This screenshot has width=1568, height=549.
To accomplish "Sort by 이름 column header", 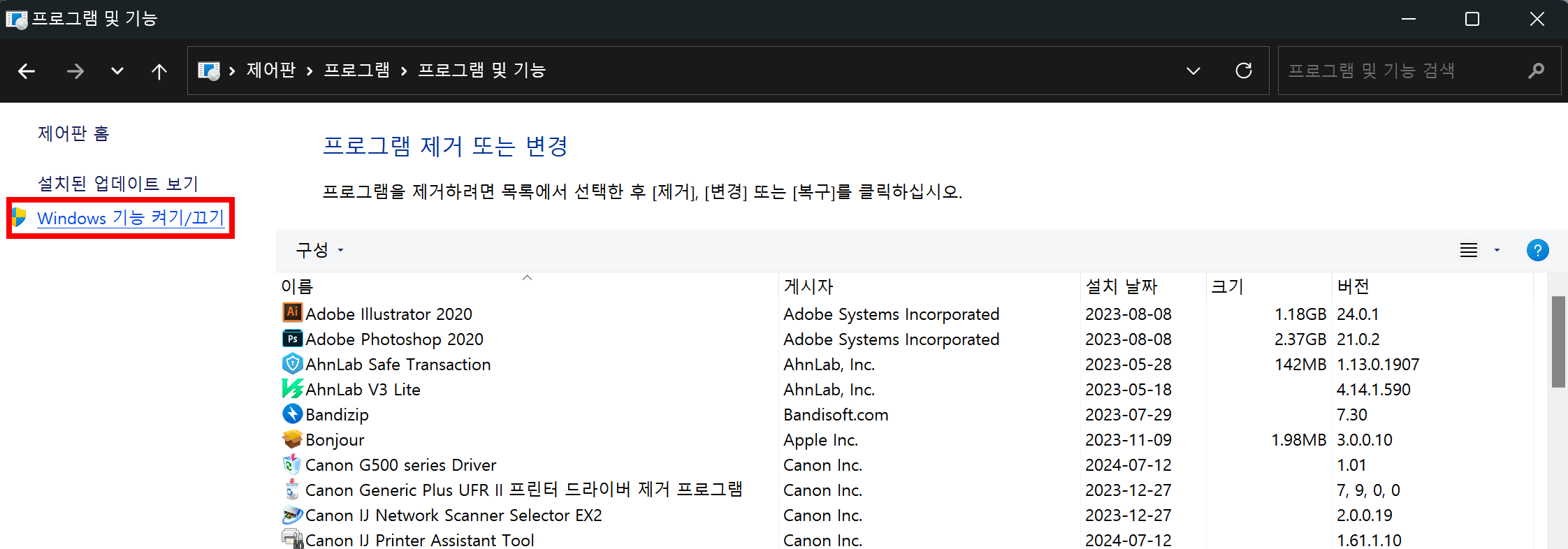I will tap(528, 286).
